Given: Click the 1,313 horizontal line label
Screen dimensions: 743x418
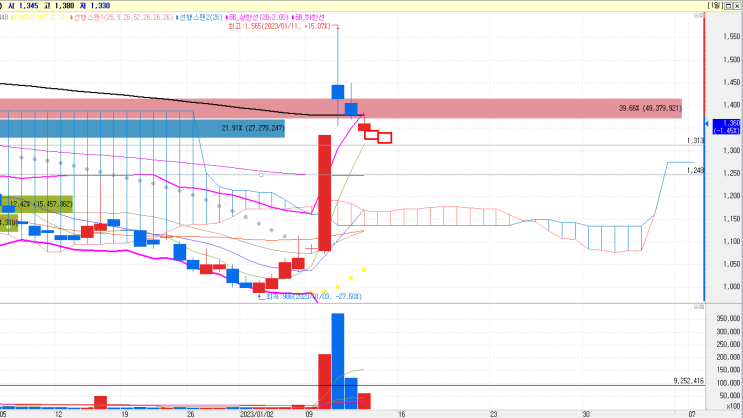Looking at the screenshot, I should [695, 141].
